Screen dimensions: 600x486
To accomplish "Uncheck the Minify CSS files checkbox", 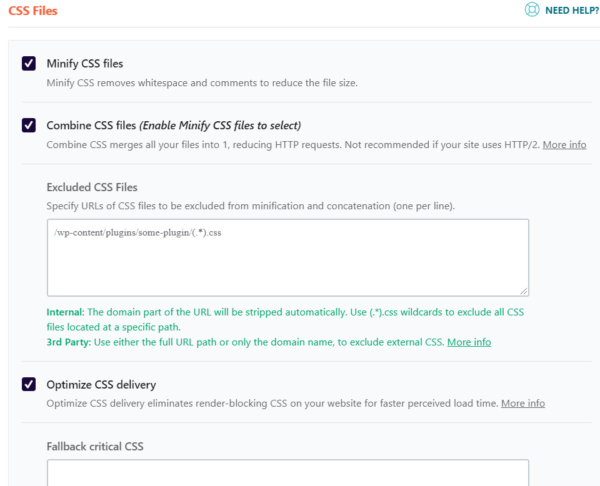I will click(x=29, y=64).
